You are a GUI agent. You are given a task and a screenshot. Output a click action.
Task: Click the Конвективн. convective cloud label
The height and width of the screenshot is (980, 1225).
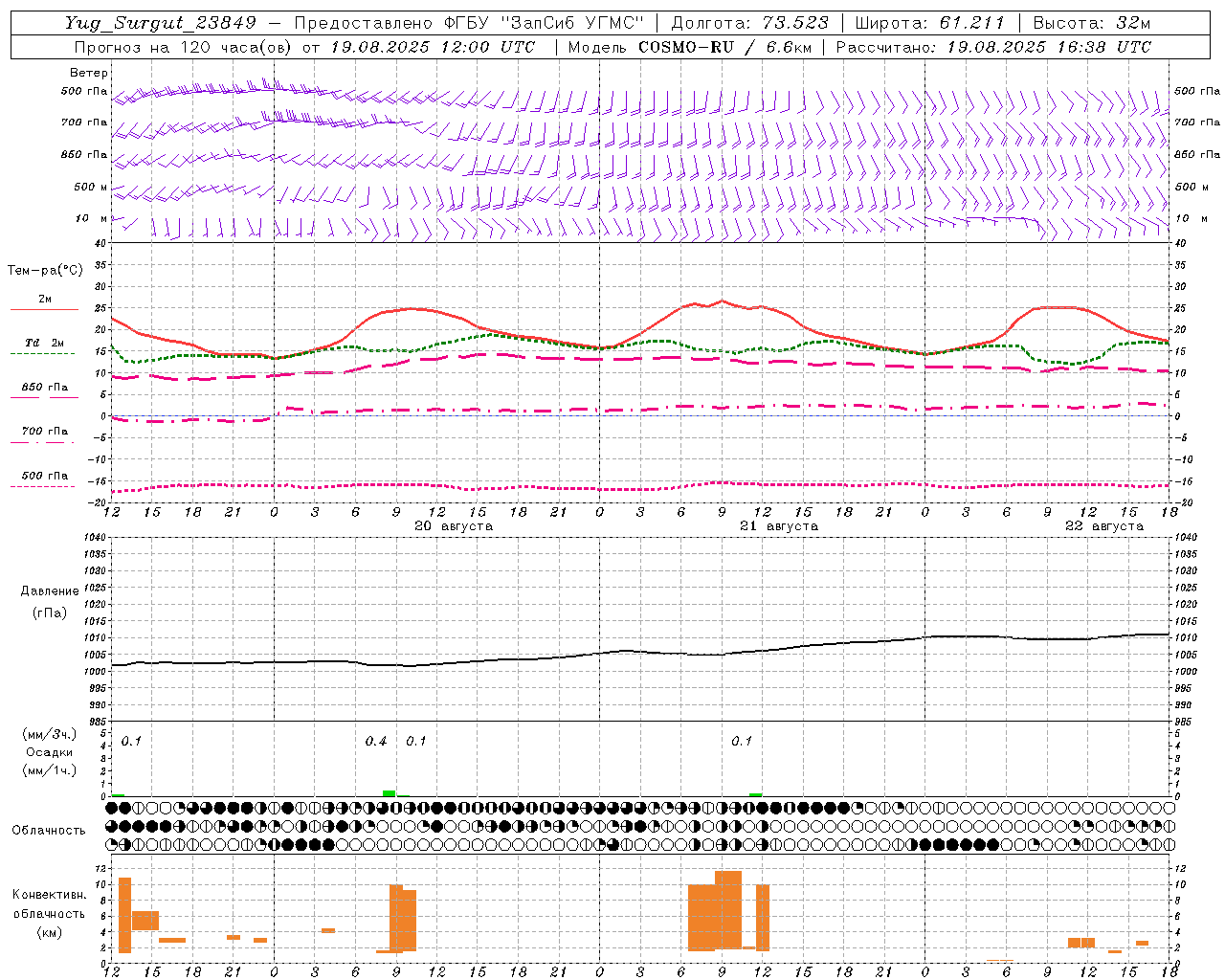pyautogui.click(x=50, y=895)
